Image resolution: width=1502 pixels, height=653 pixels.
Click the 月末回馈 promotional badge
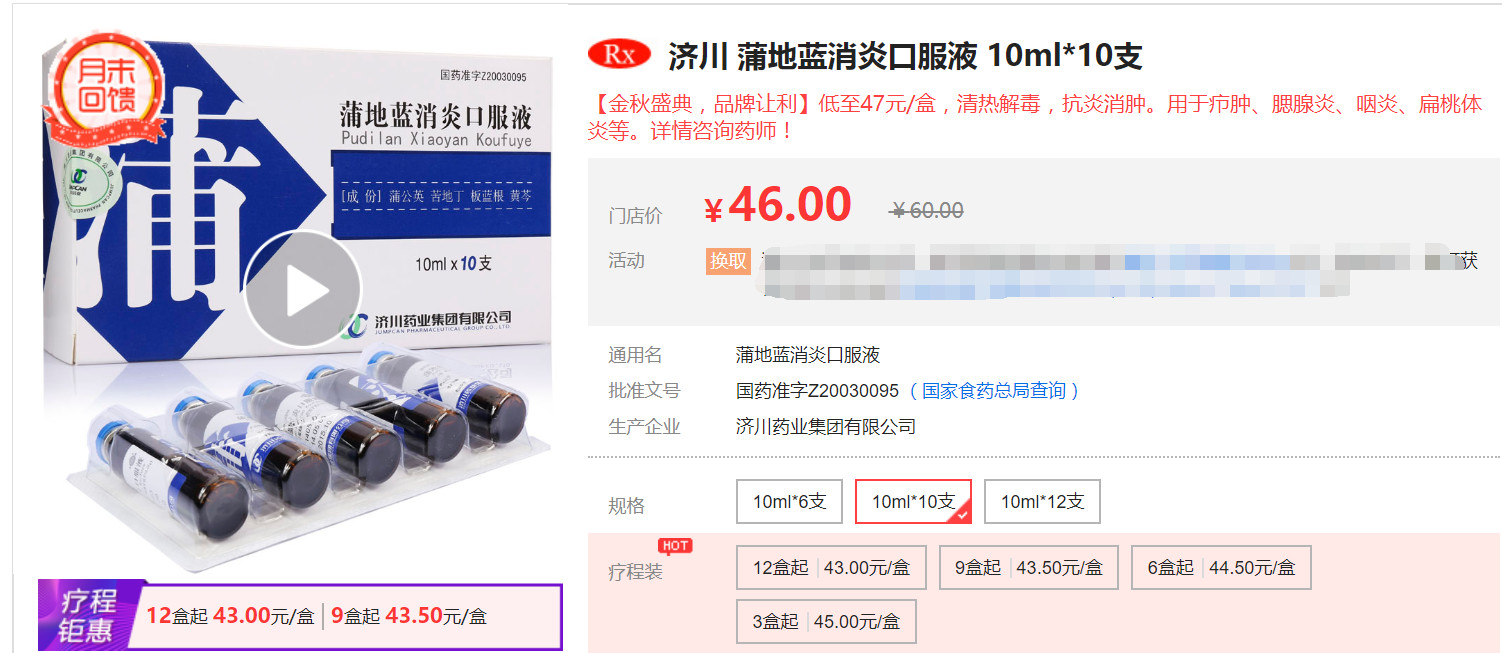(107, 85)
